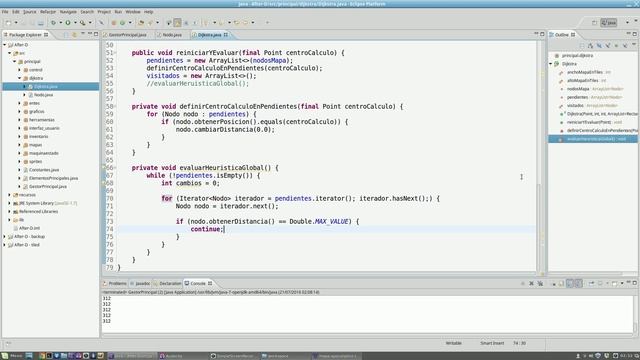Click the External Tools run icon

82,23
